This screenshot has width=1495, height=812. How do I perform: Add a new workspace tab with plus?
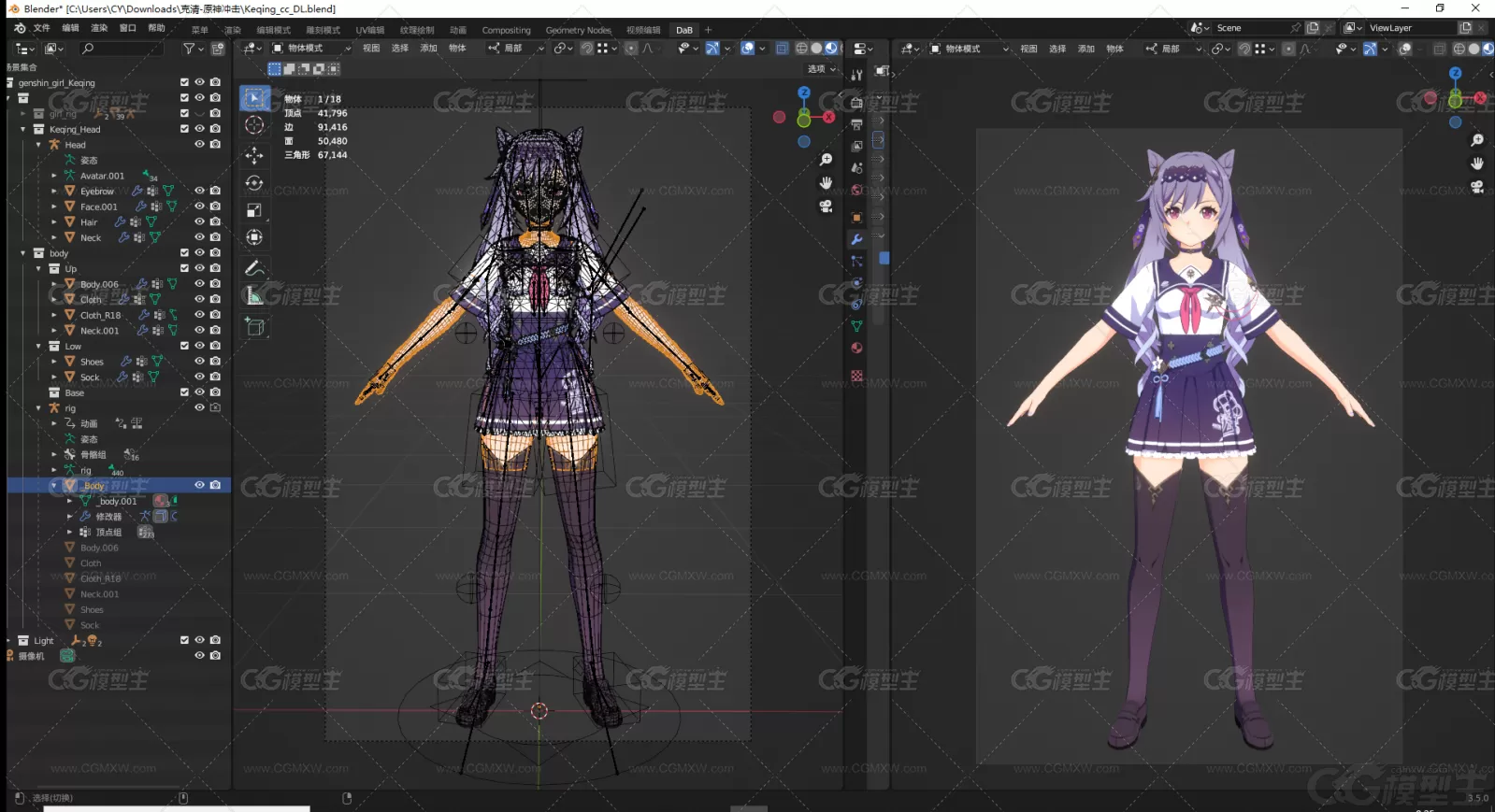click(708, 30)
